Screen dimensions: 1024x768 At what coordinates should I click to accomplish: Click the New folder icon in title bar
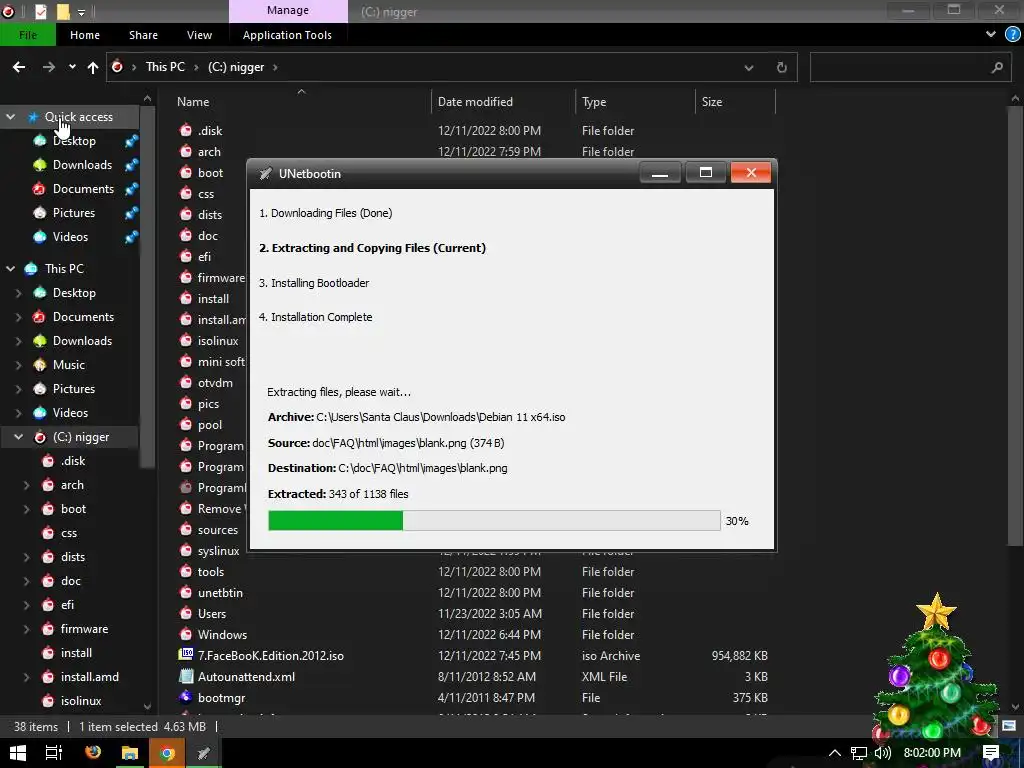pos(63,11)
